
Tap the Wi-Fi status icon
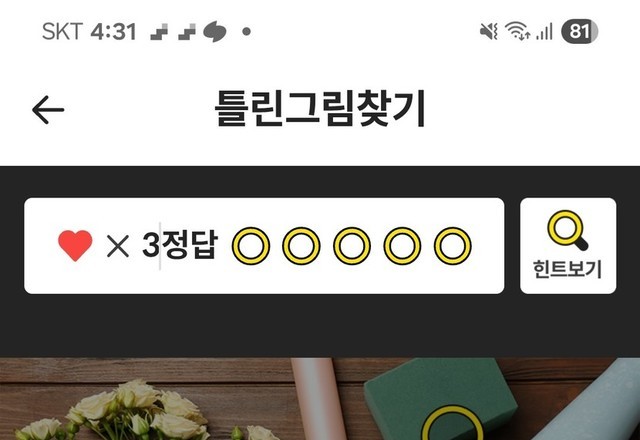click(517, 31)
